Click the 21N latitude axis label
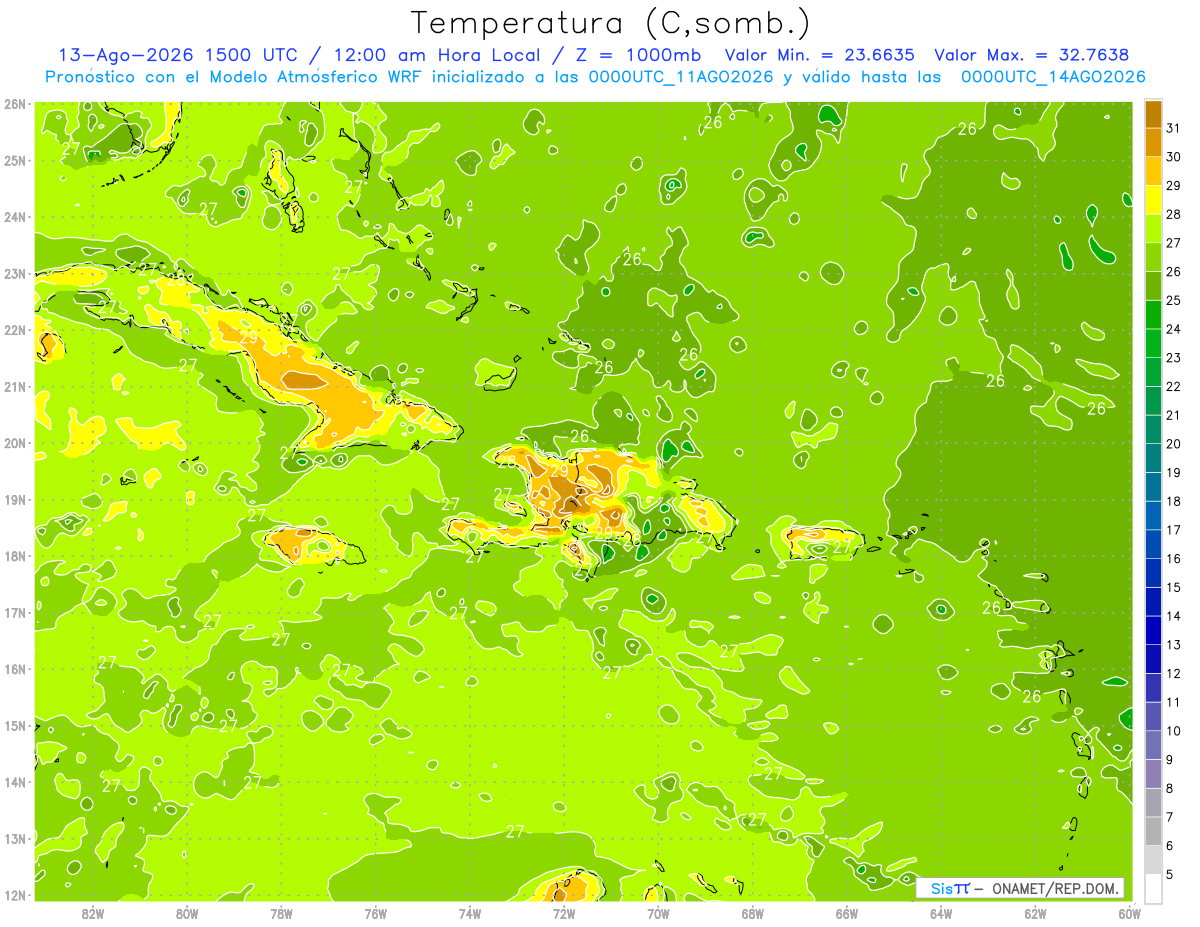The image size is (1200, 927). click(x=15, y=386)
